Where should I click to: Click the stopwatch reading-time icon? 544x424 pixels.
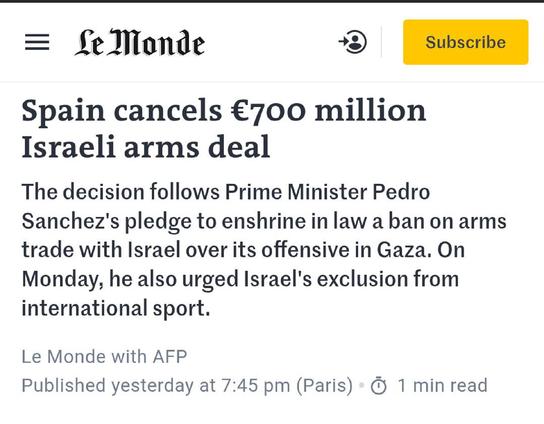[x=379, y=385]
